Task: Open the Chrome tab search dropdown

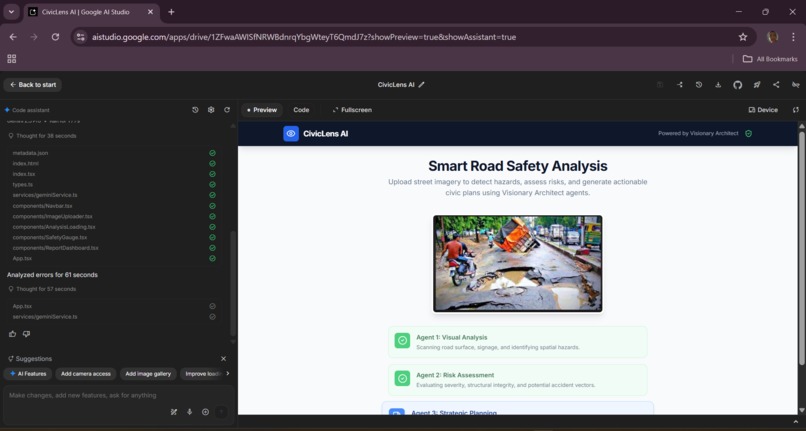Action: (11, 12)
